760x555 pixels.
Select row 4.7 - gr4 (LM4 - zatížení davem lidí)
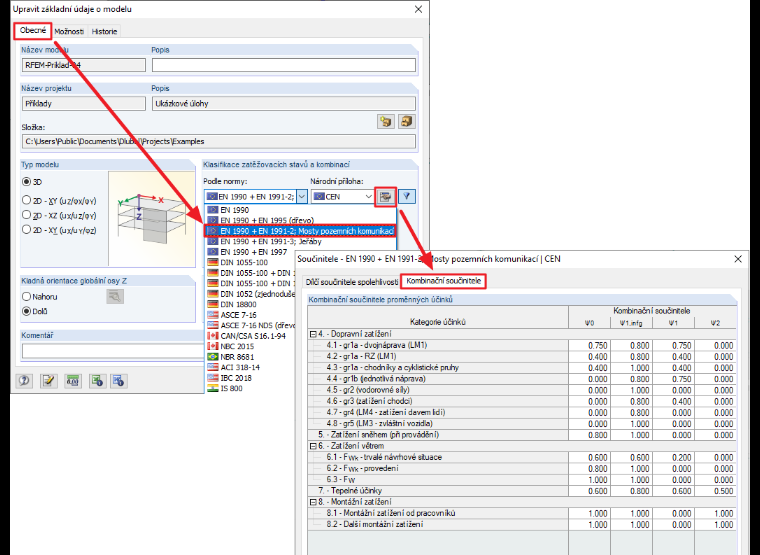tap(522, 412)
